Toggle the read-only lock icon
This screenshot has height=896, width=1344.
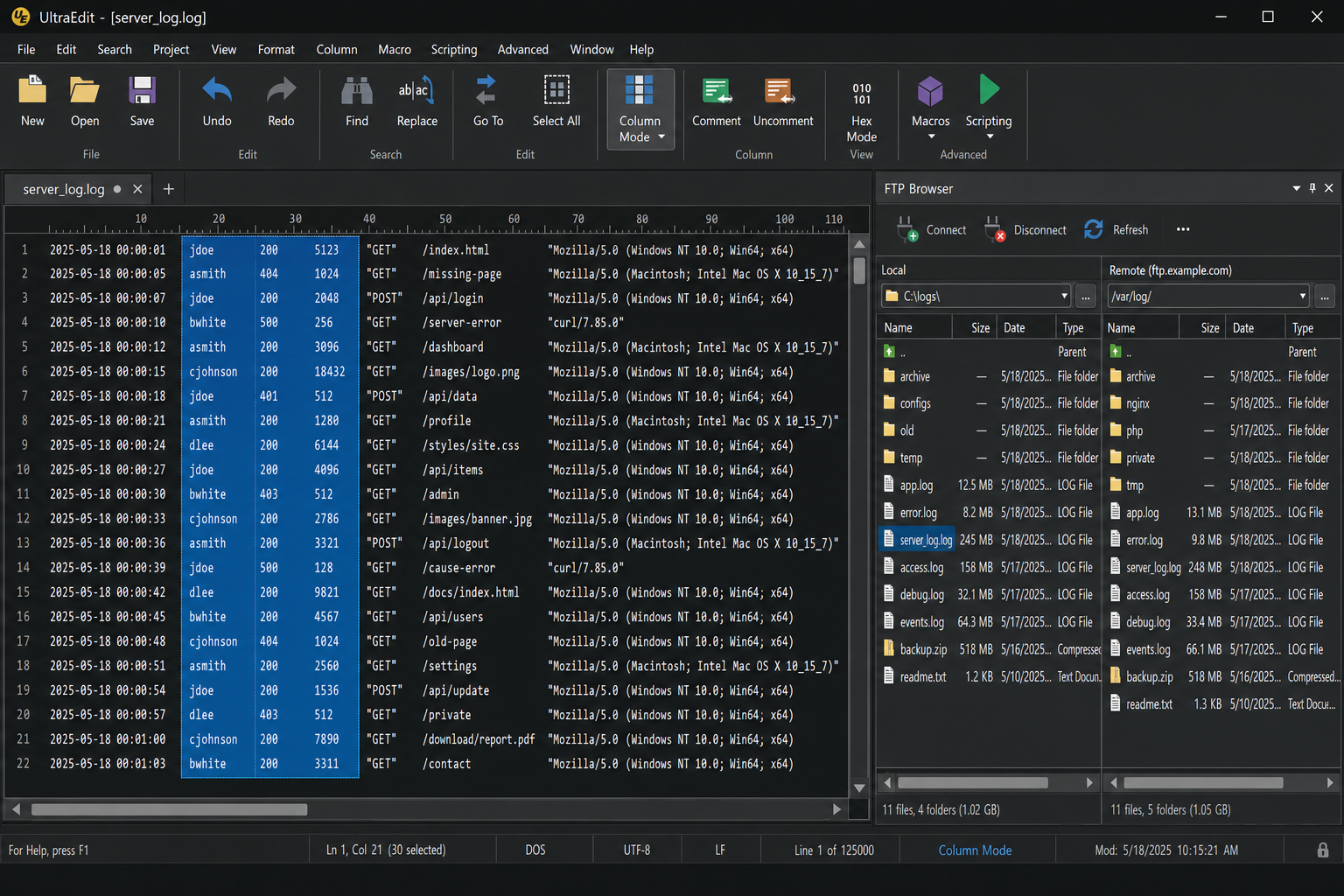[1323, 850]
